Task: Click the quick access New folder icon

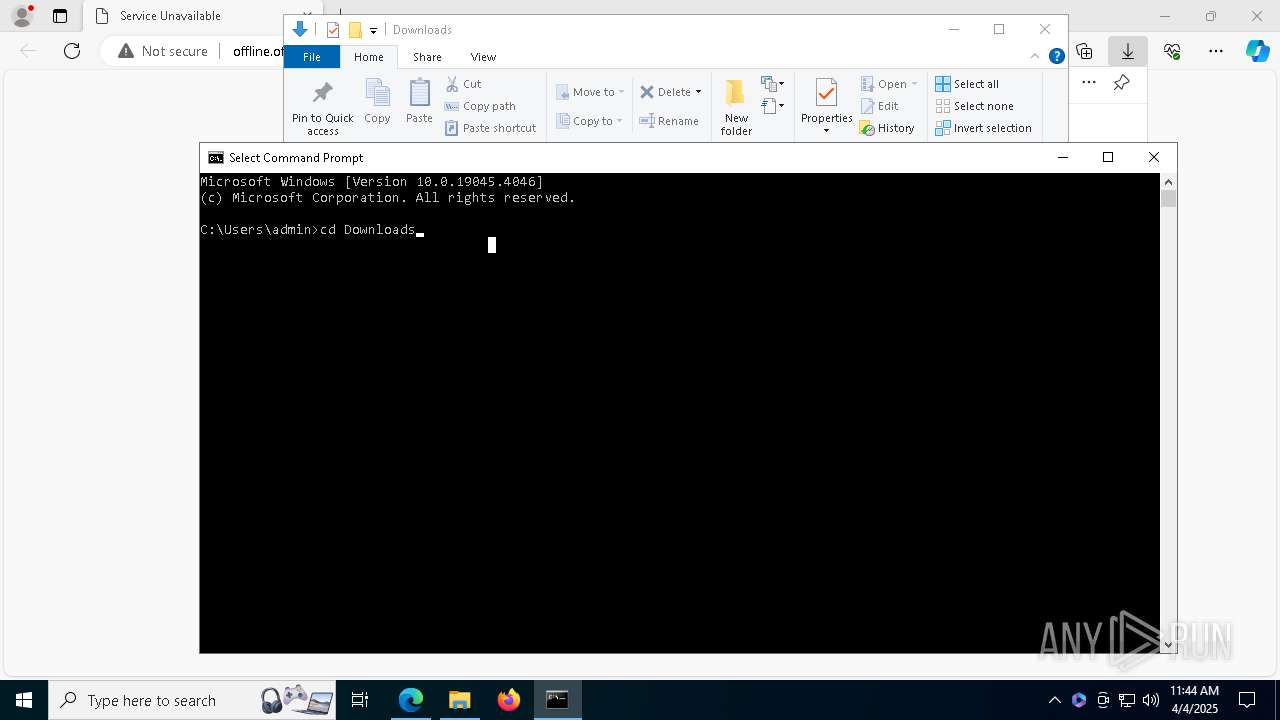Action: pos(354,30)
